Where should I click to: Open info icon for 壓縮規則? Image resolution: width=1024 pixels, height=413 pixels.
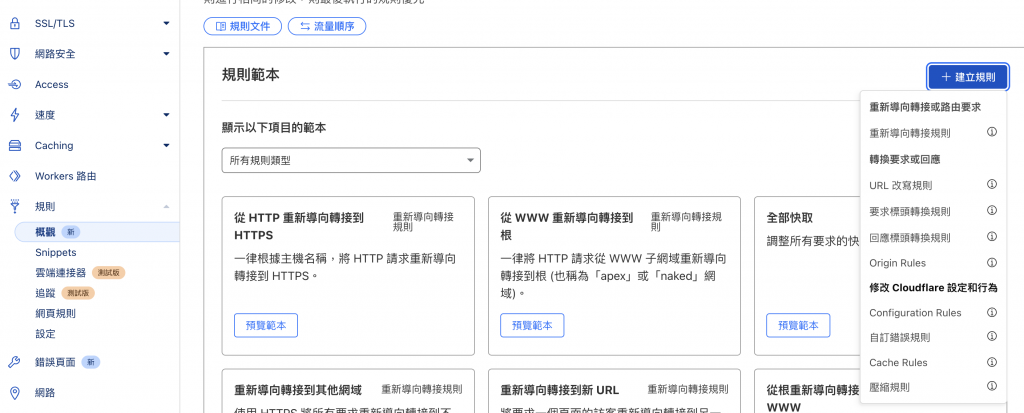991,387
